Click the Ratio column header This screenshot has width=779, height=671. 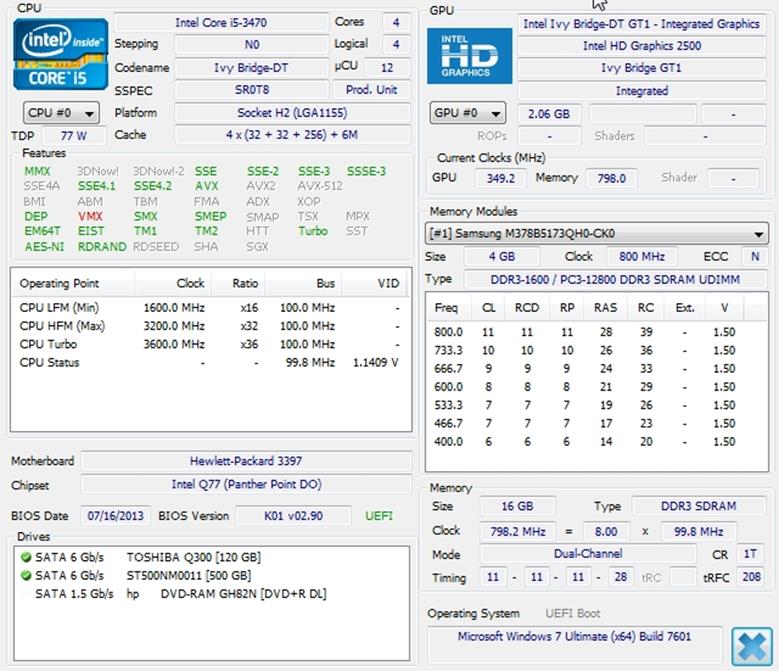238,283
